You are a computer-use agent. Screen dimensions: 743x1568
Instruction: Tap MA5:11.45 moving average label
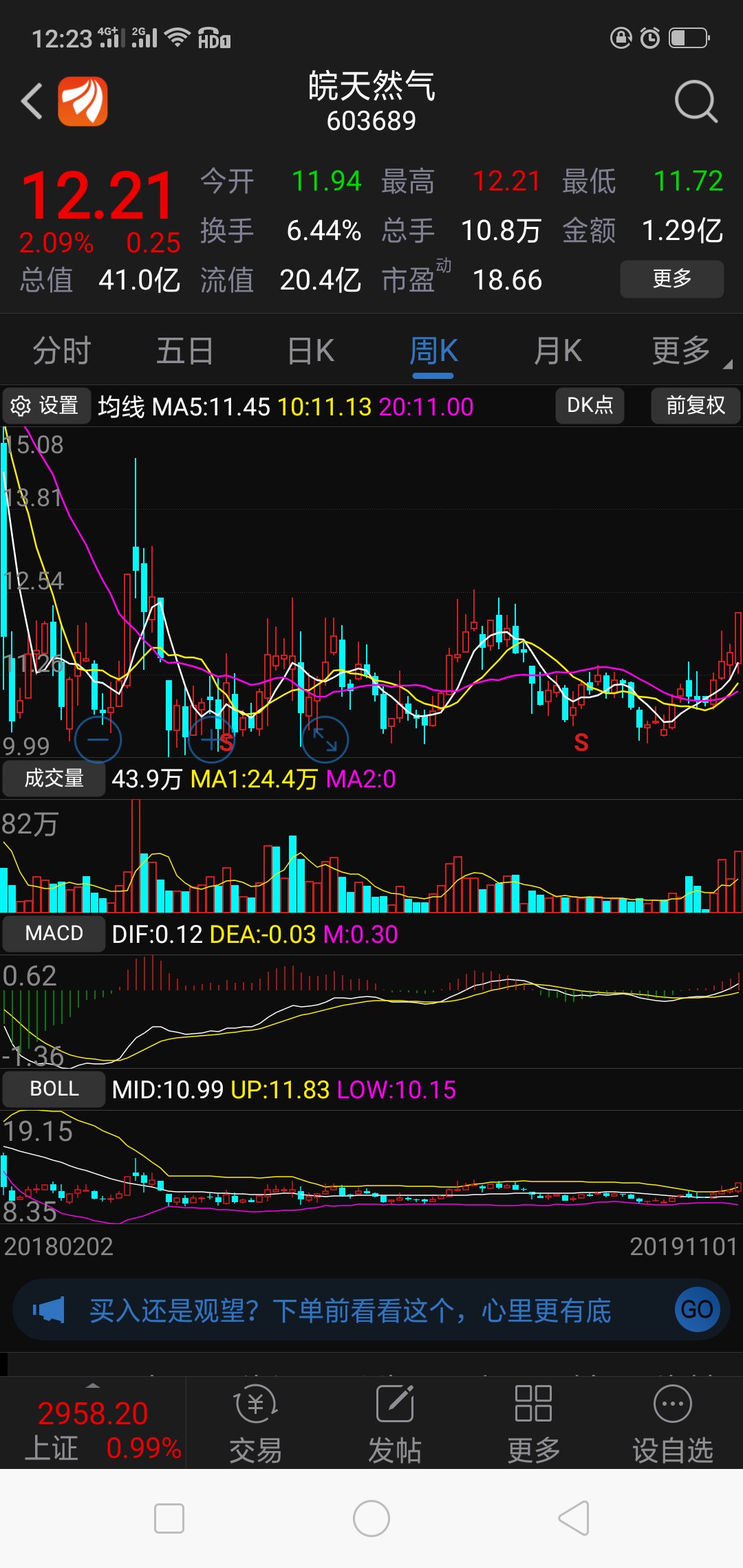pyautogui.click(x=211, y=407)
